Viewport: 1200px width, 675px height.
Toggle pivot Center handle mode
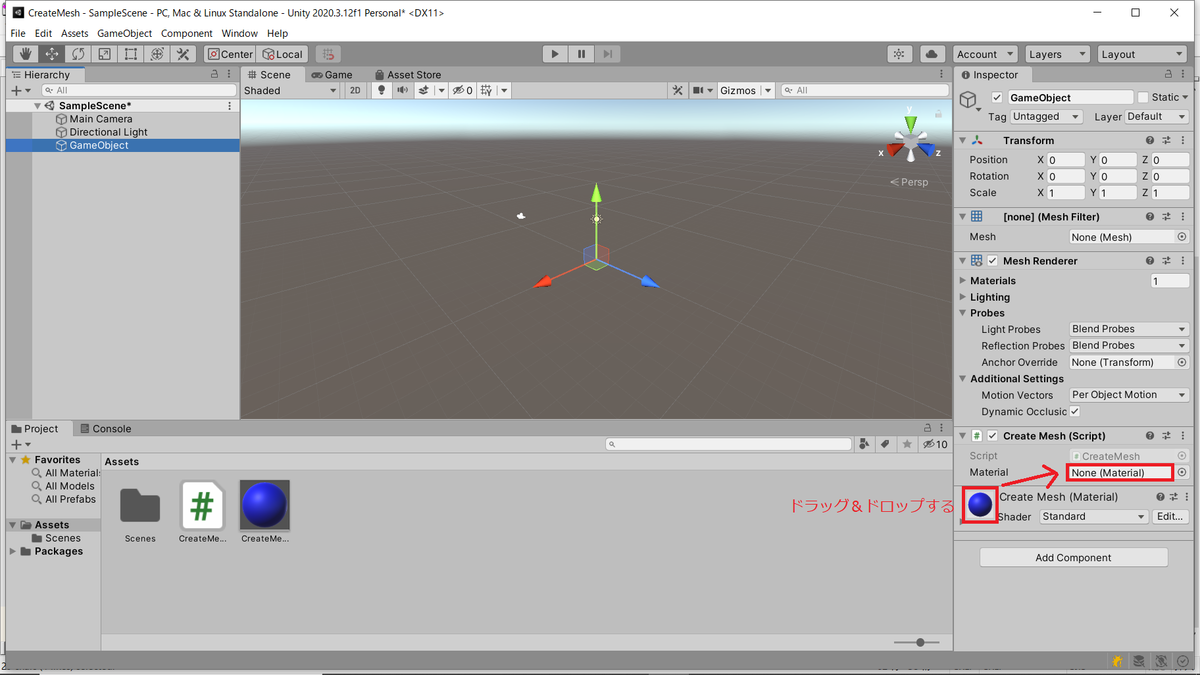pos(230,54)
